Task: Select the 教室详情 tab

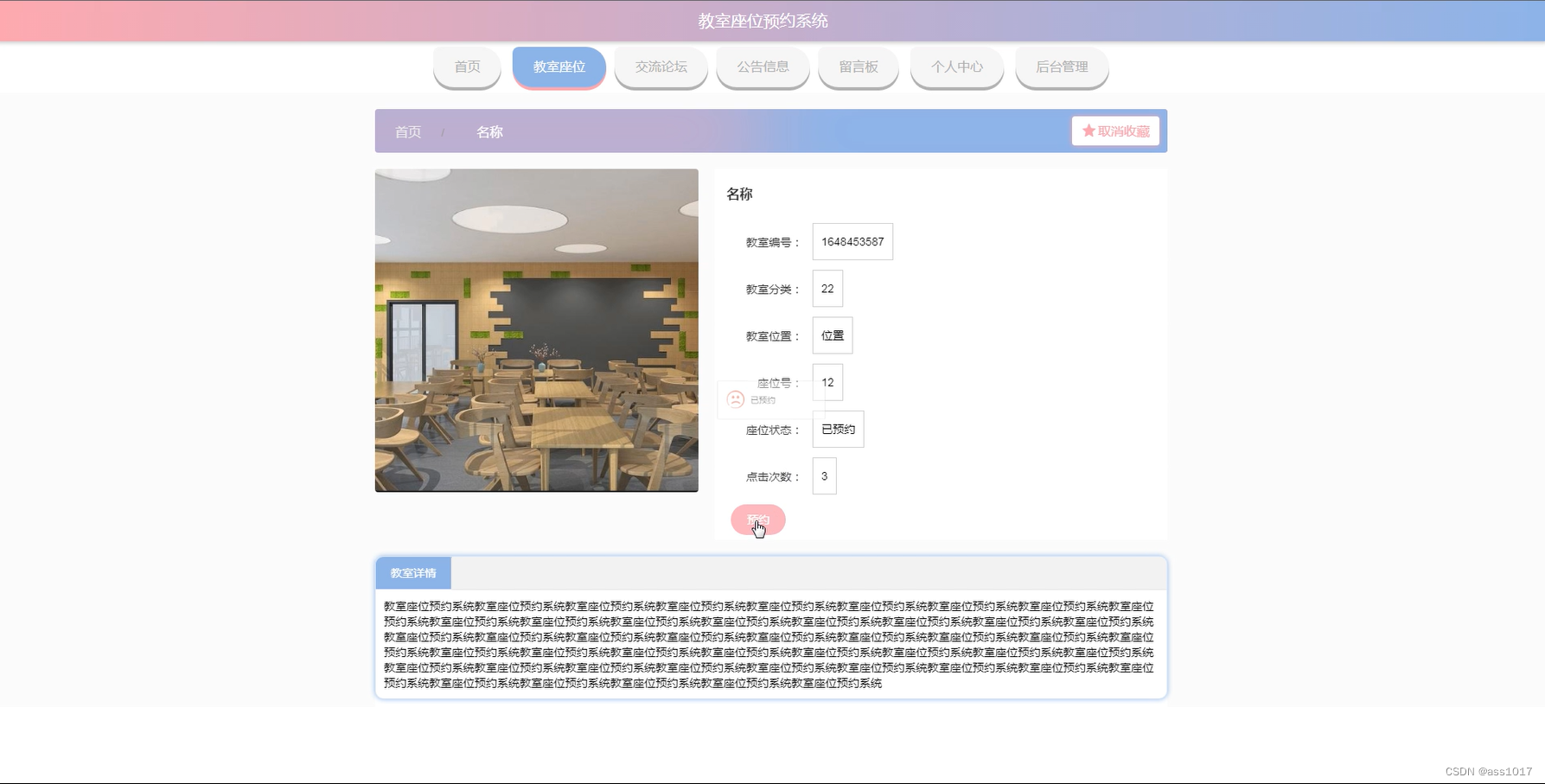Action: [412, 572]
